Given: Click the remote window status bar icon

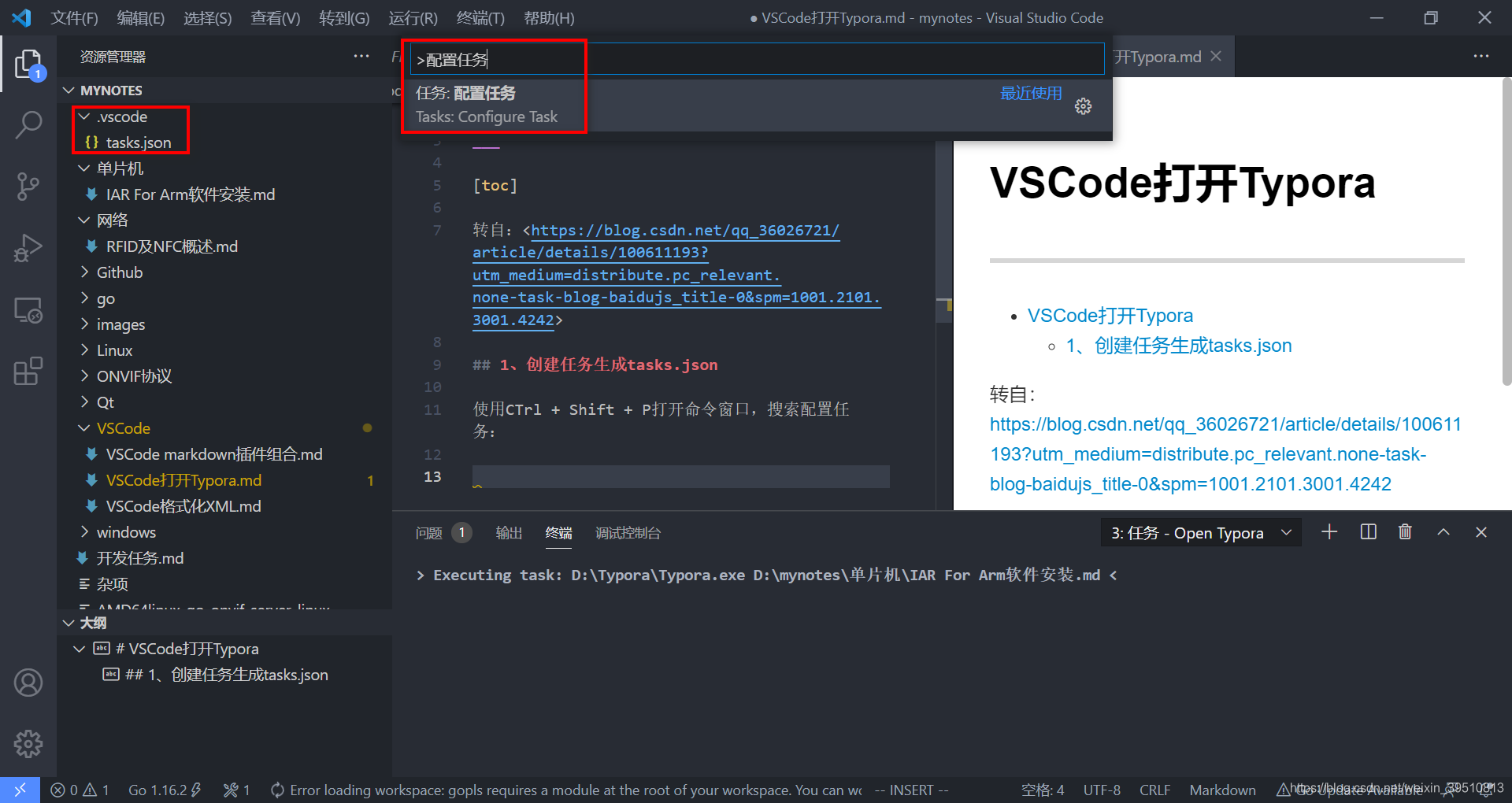Looking at the screenshot, I should click(20, 790).
